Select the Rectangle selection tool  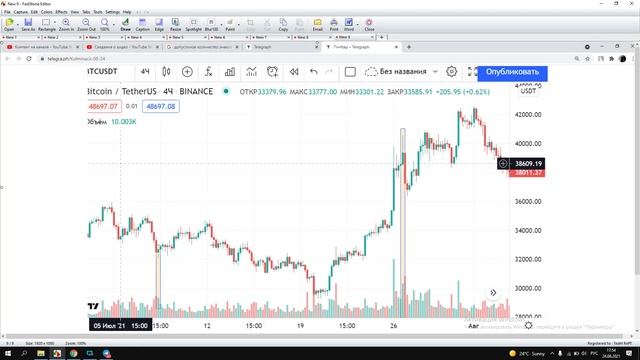tap(46, 23)
